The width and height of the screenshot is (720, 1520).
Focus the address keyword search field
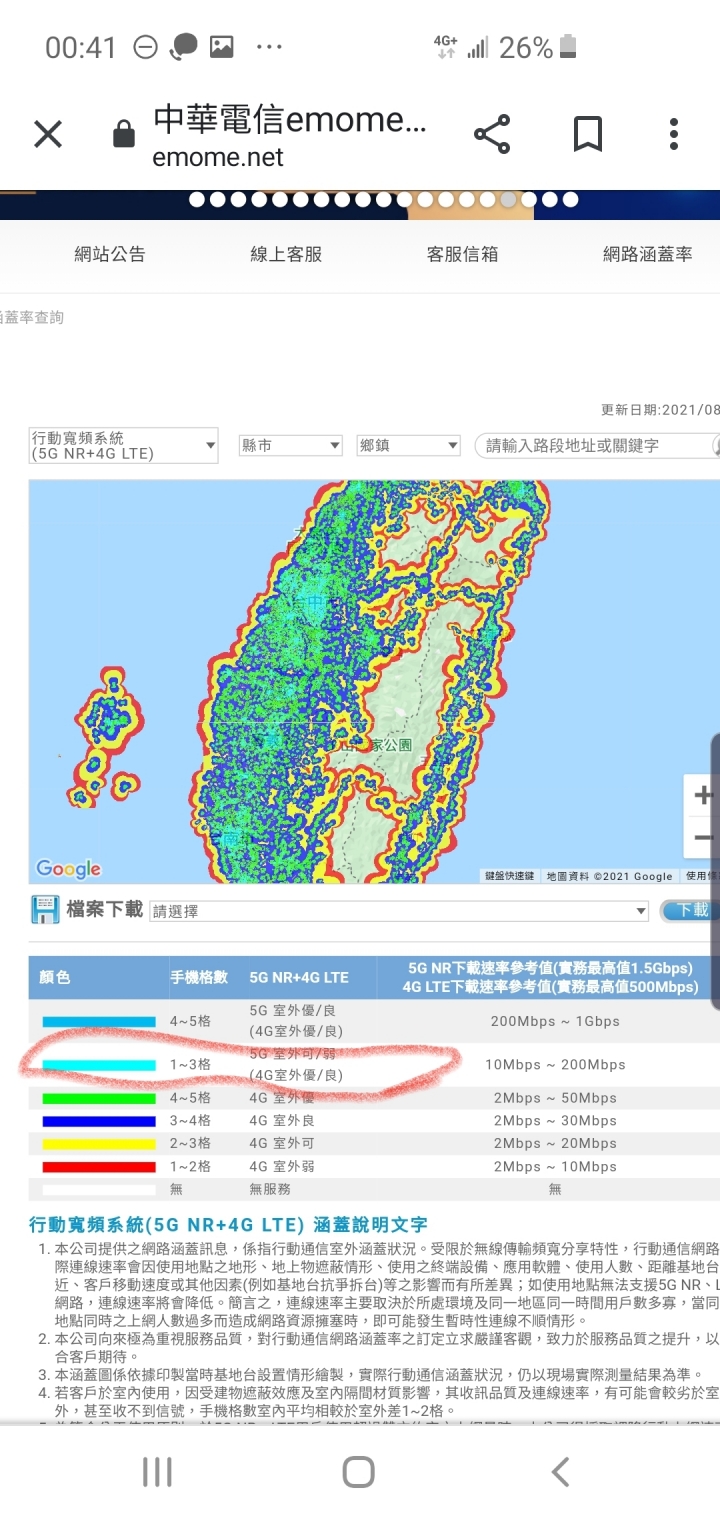click(597, 445)
